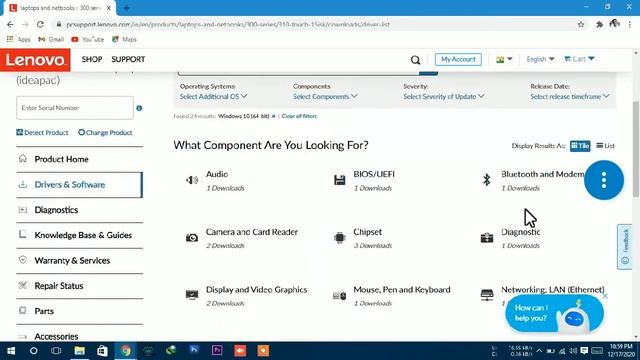Click the serial number info icon
The height and width of the screenshot is (360, 640).
139,108
